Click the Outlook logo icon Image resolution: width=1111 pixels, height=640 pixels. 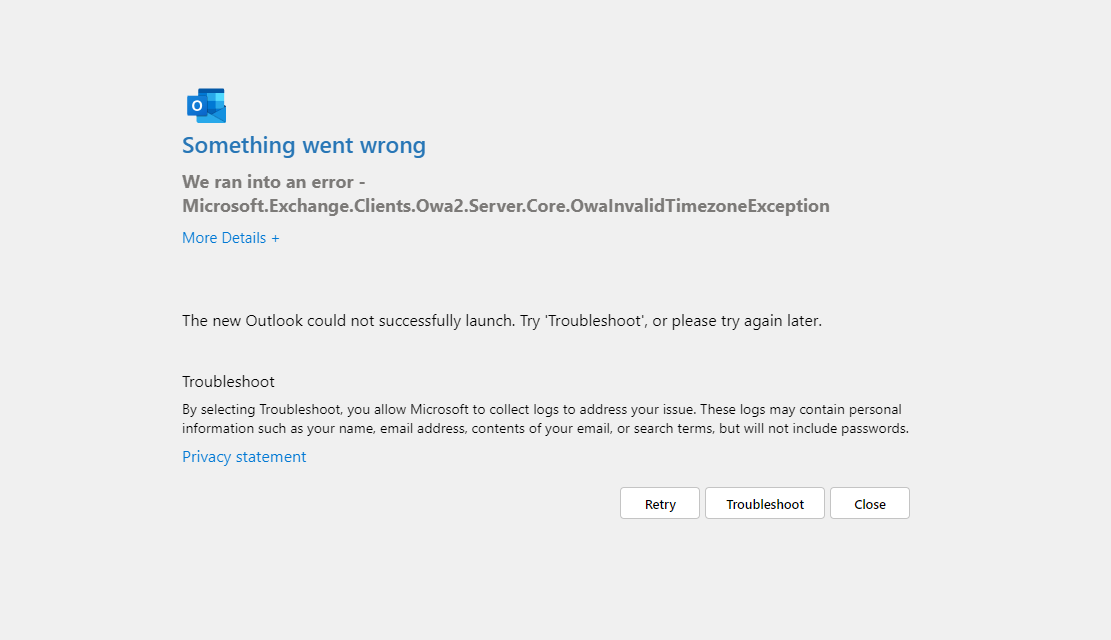(x=206, y=106)
